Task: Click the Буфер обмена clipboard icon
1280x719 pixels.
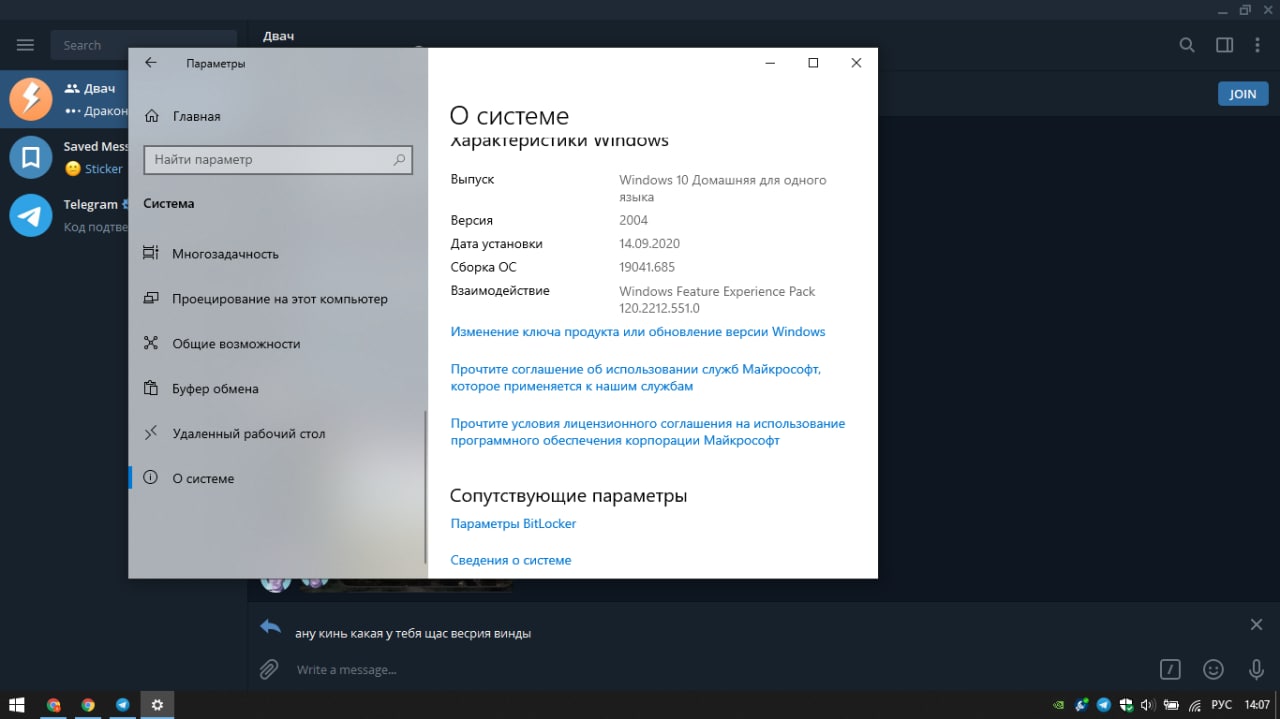Action: coord(151,388)
